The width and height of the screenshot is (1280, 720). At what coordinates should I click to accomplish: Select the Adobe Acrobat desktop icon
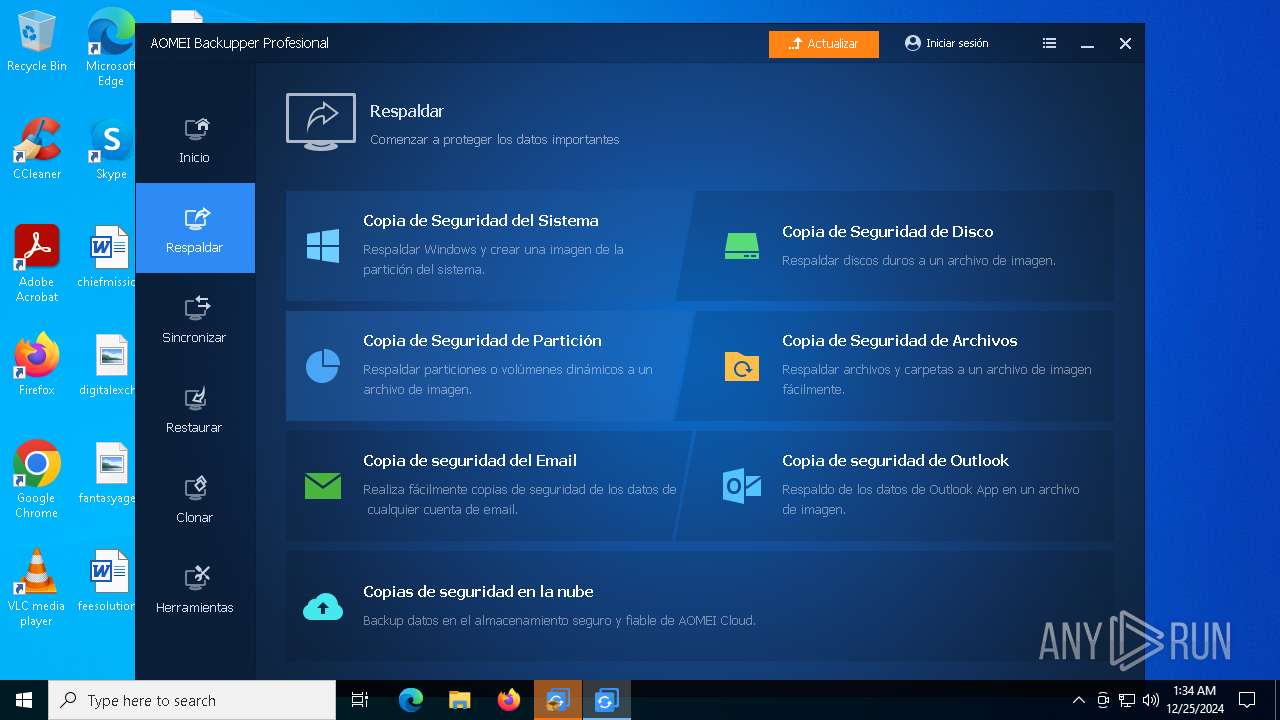(x=37, y=264)
